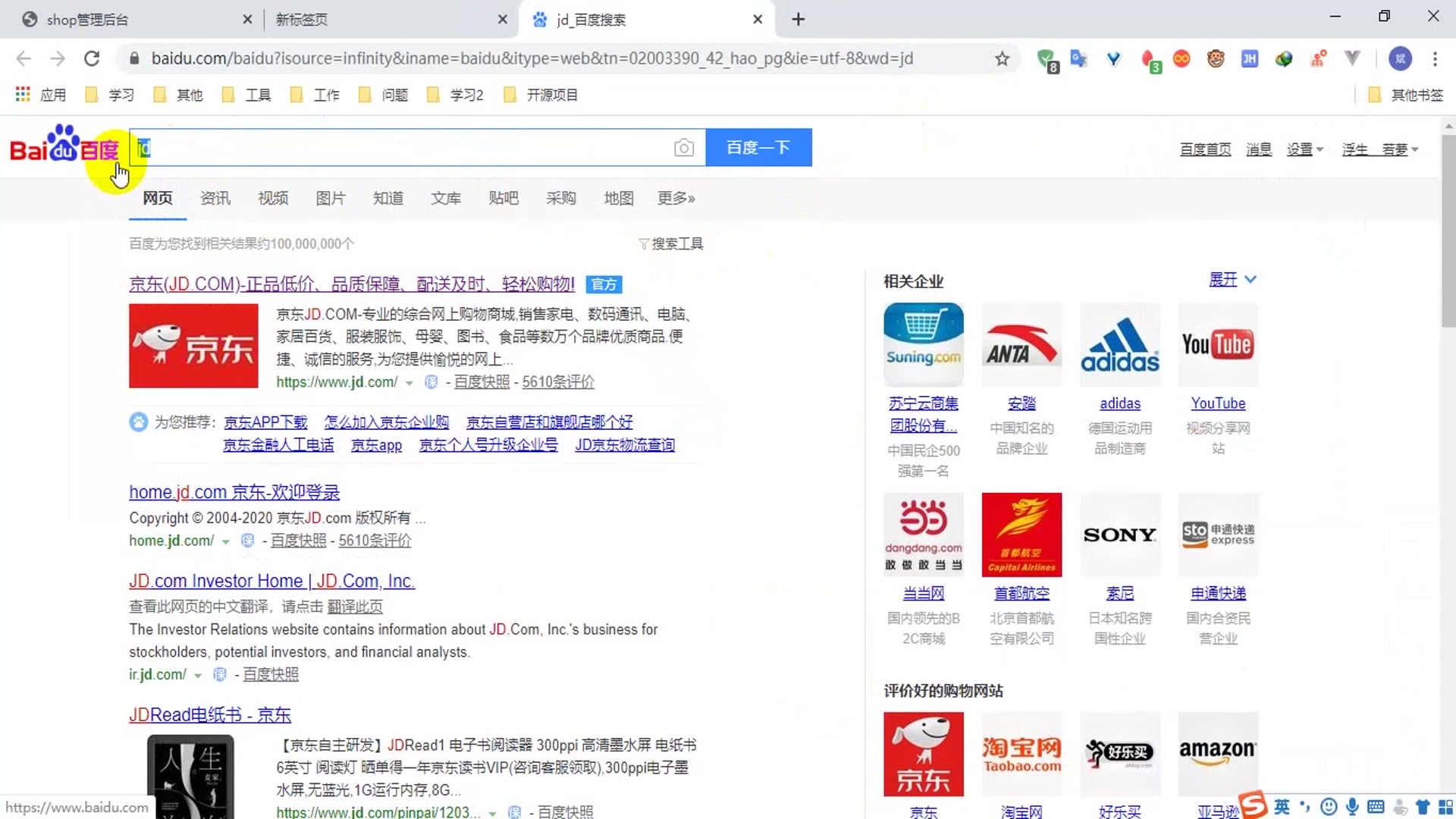Screen dimensions: 1456x819
Task: Click the YouTube company logo
Action: 1218,344
